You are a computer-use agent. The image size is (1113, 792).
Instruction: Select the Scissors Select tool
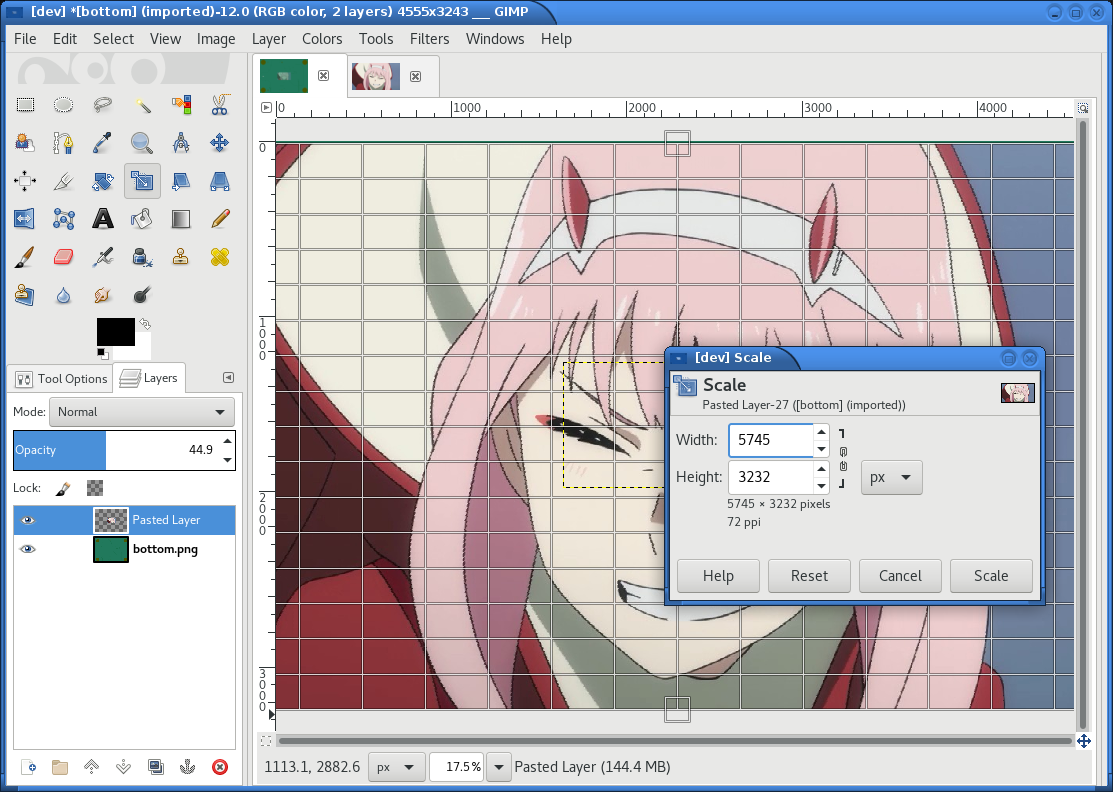pyautogui.click(x=219, y=105)
